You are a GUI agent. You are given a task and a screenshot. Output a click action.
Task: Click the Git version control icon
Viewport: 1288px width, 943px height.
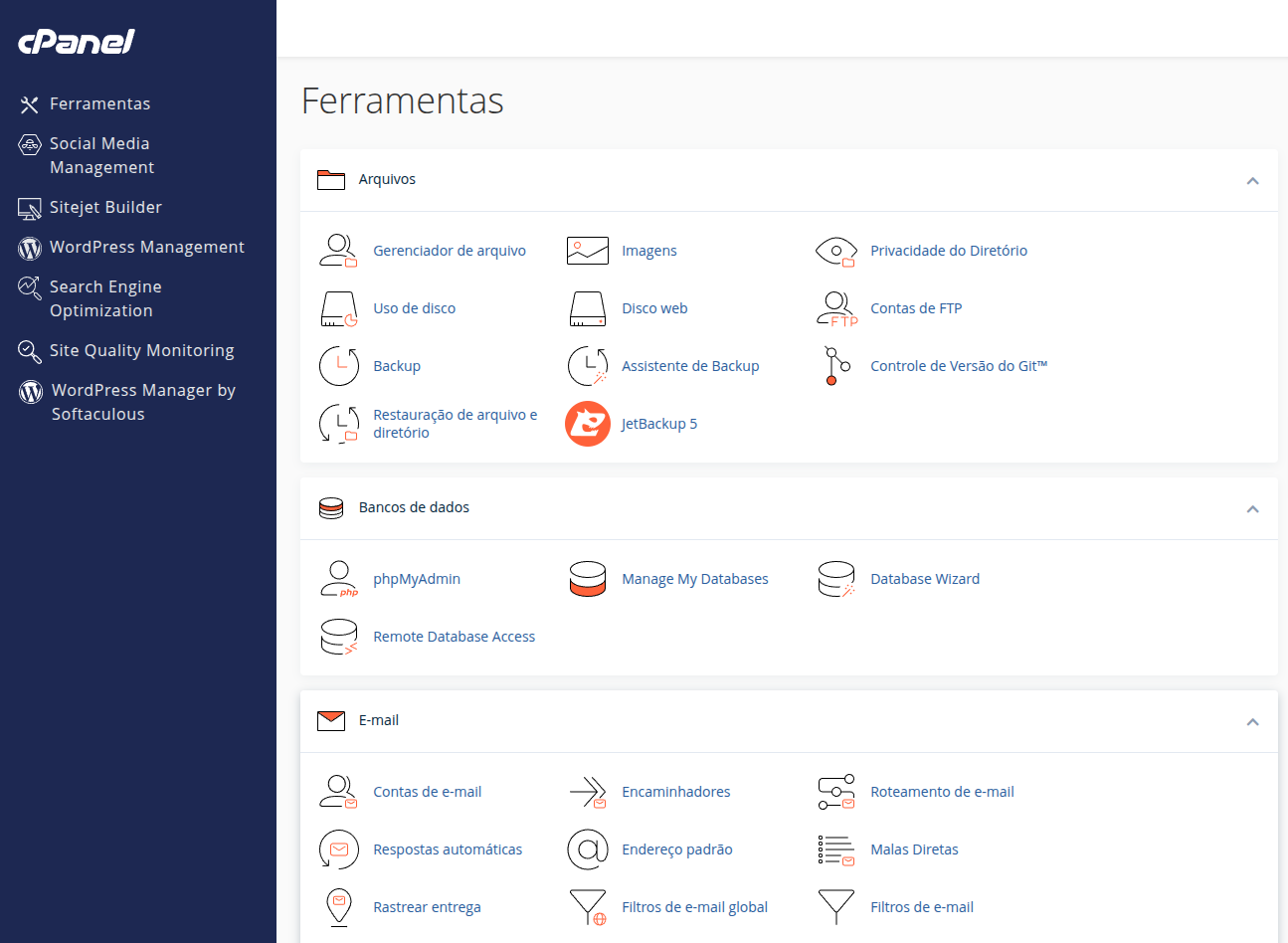[836, 366]
